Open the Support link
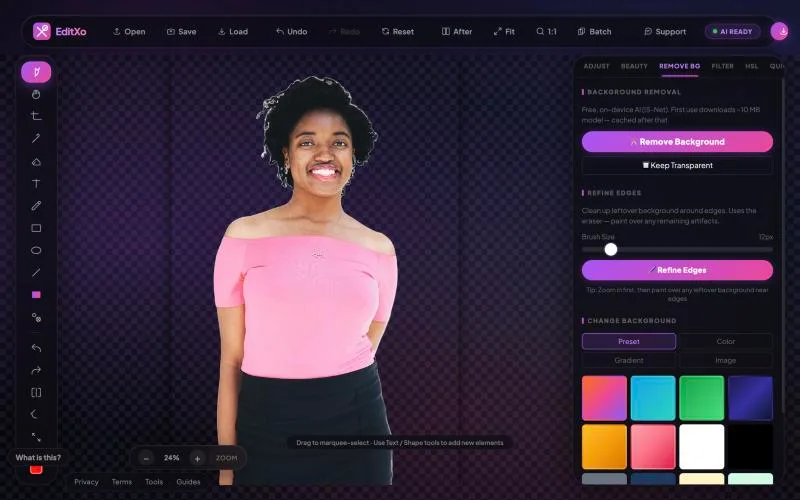The image size is (800, 500). pos(665,32)
